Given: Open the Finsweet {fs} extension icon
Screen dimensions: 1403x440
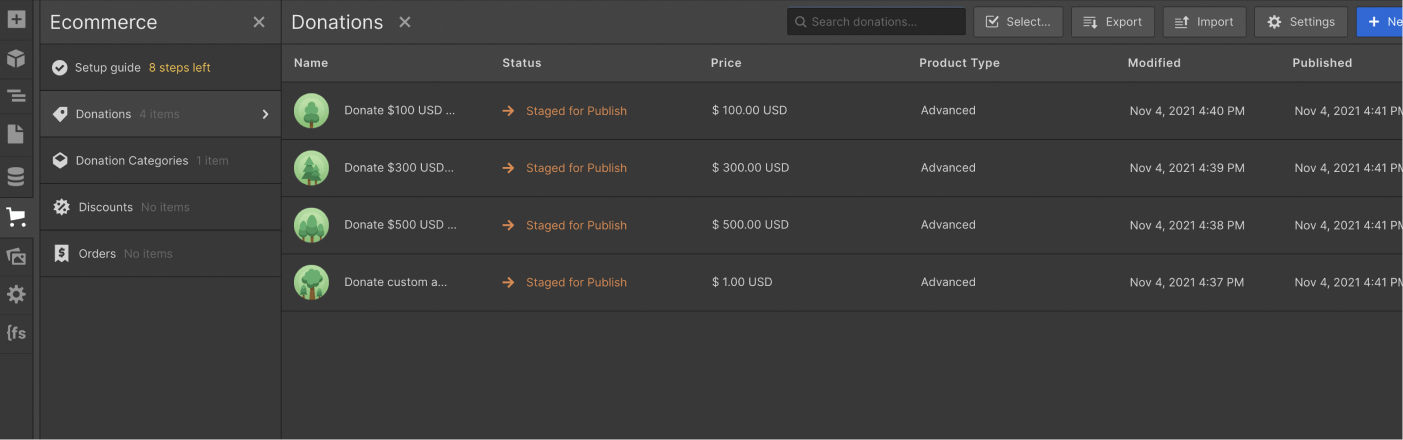Looking at the screenshot, I should coord(16,333).
